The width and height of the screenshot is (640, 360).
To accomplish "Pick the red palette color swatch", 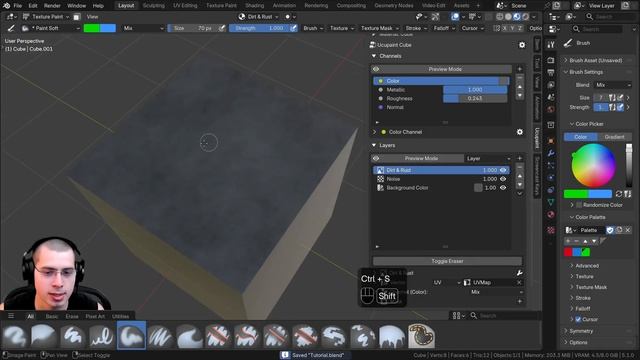I will tap(568, 252).
